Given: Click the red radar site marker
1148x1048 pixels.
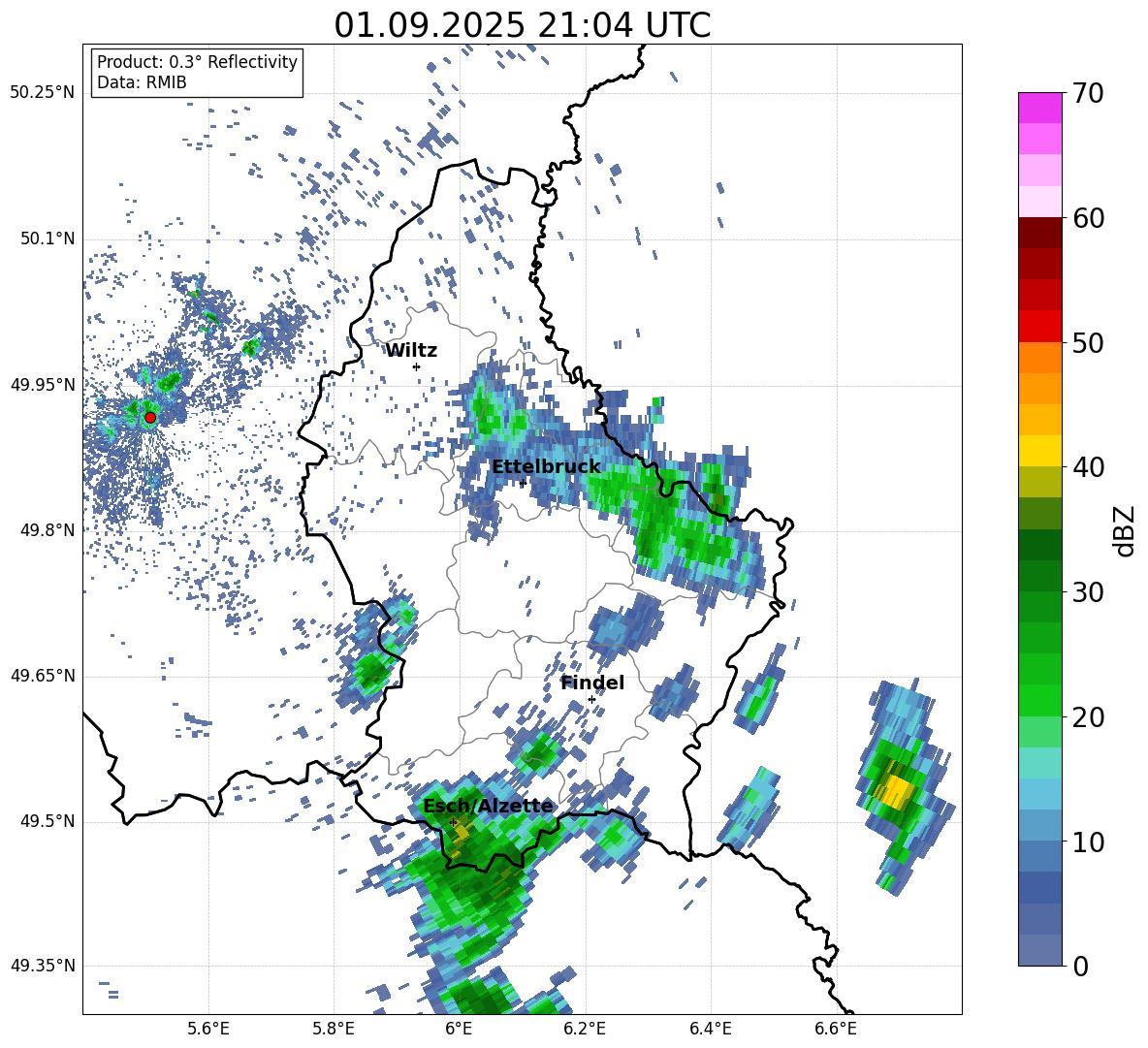Looking at the screenshot, I should [150, 417].
